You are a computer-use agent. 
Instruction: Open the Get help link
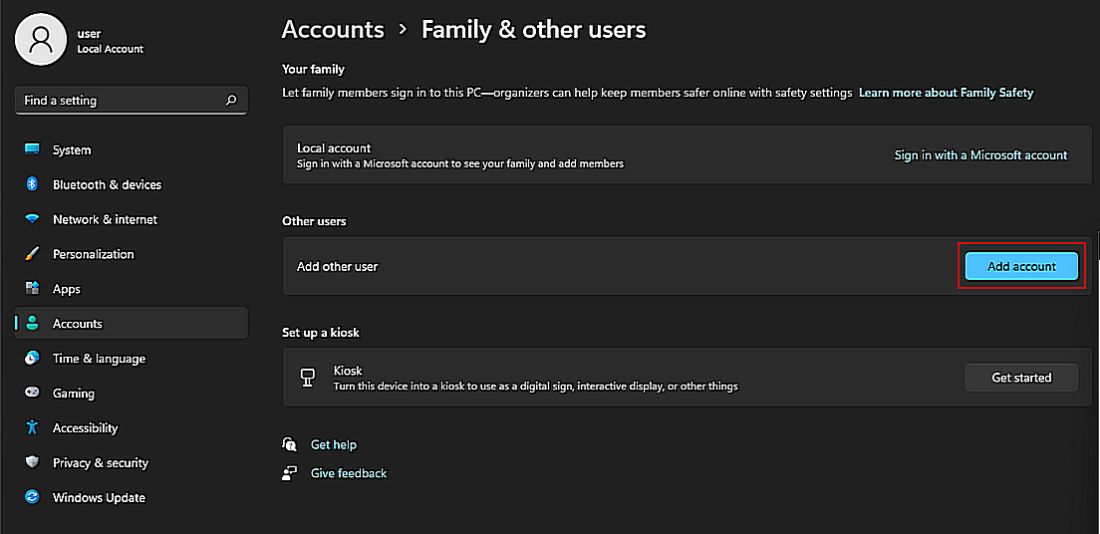[333, 444]
